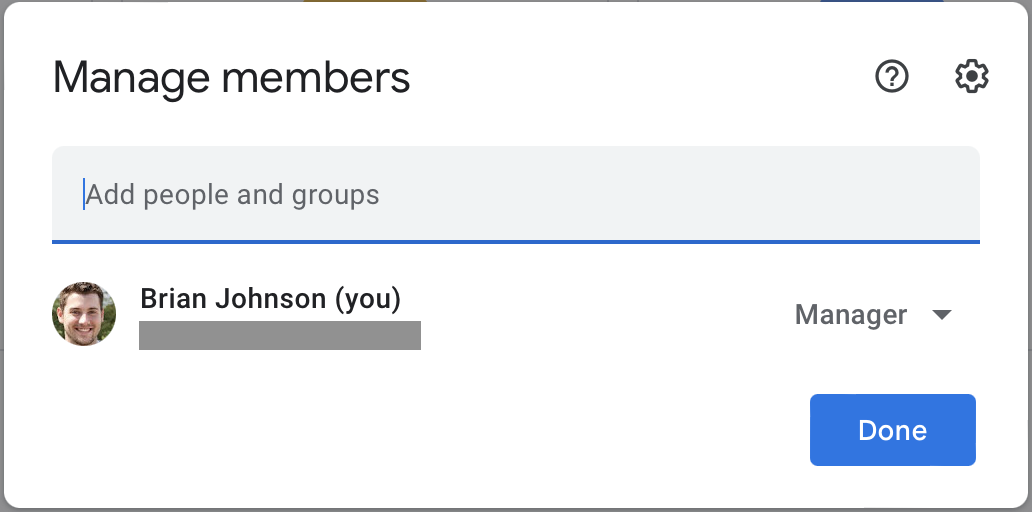Click the Done button

(892, 430)
